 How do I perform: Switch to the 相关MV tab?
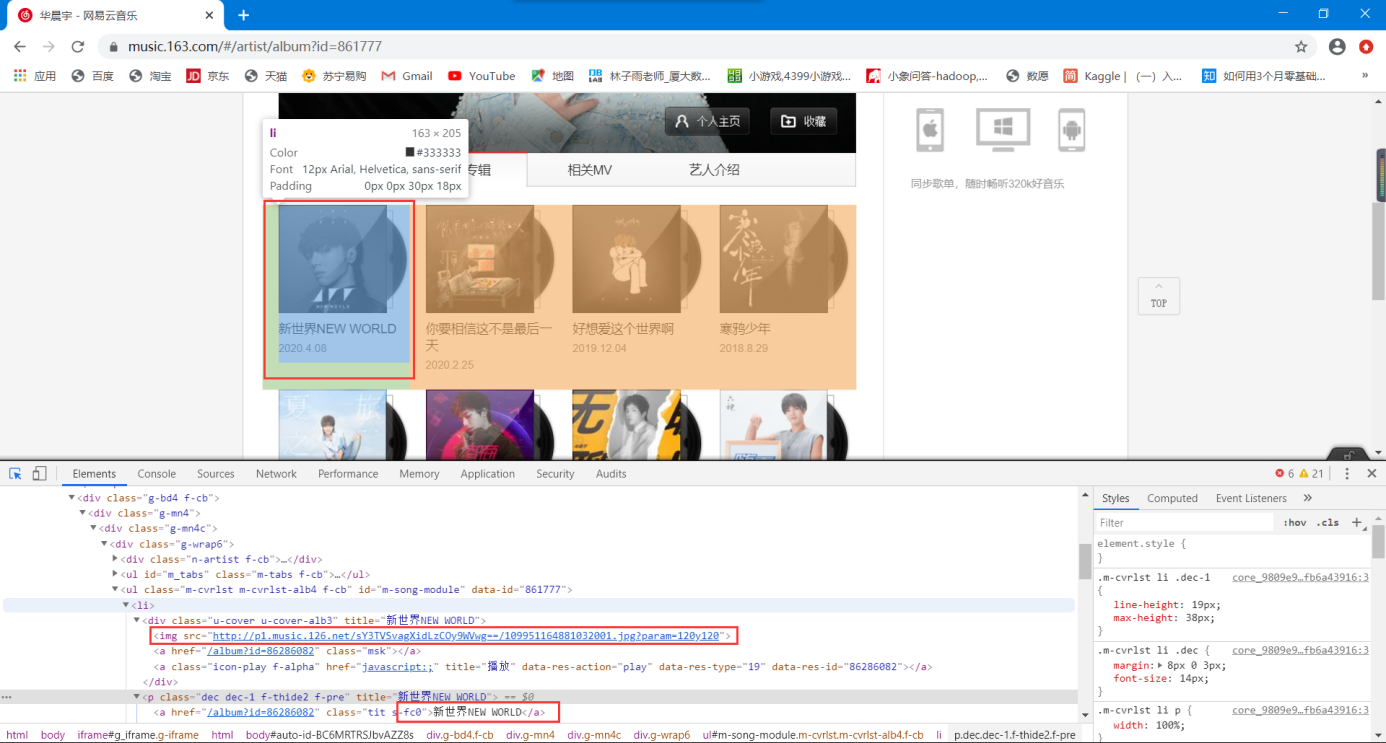(589, 170)
